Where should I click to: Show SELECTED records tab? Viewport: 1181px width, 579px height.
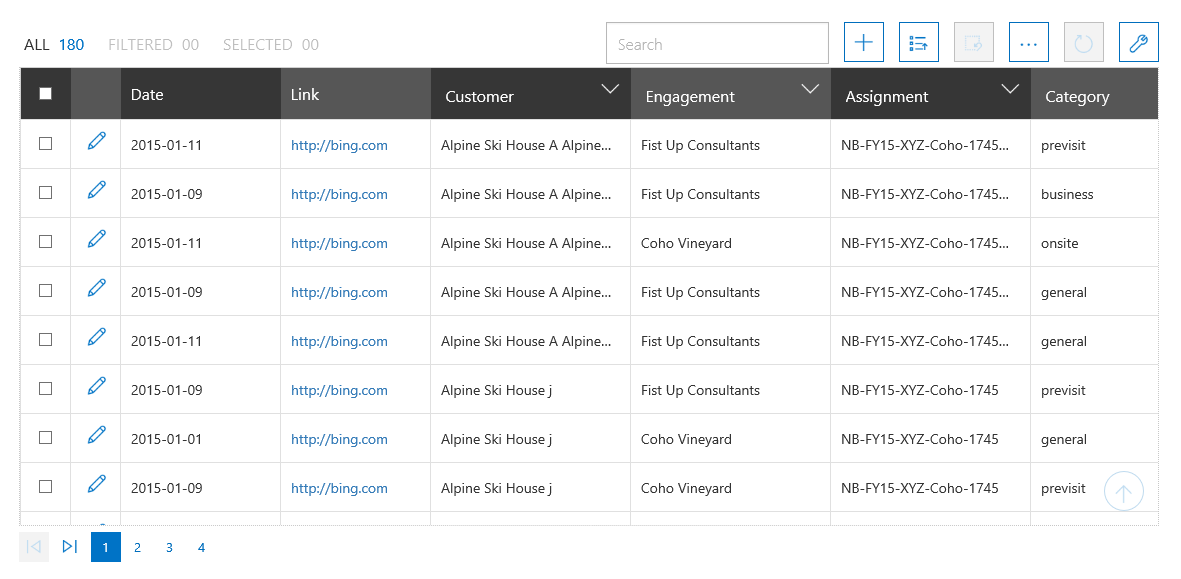(x=270, y=44)
